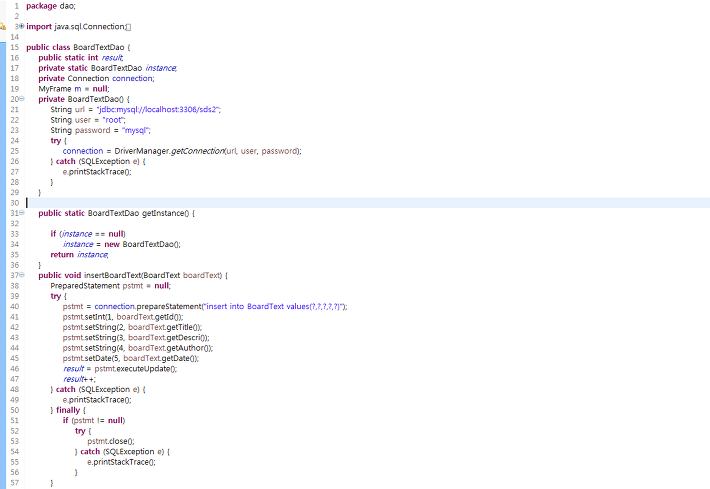Click the 'connection' field on line 18

133,78
